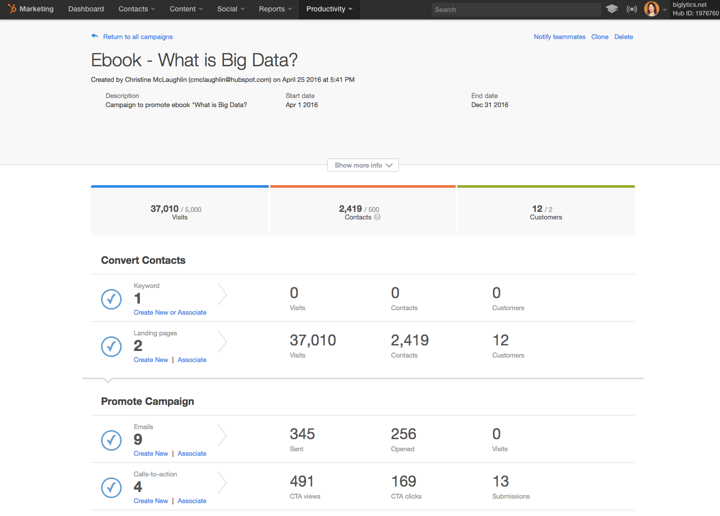Click Return to all campaigns link
720x516 pixels.
pos(138,37)
